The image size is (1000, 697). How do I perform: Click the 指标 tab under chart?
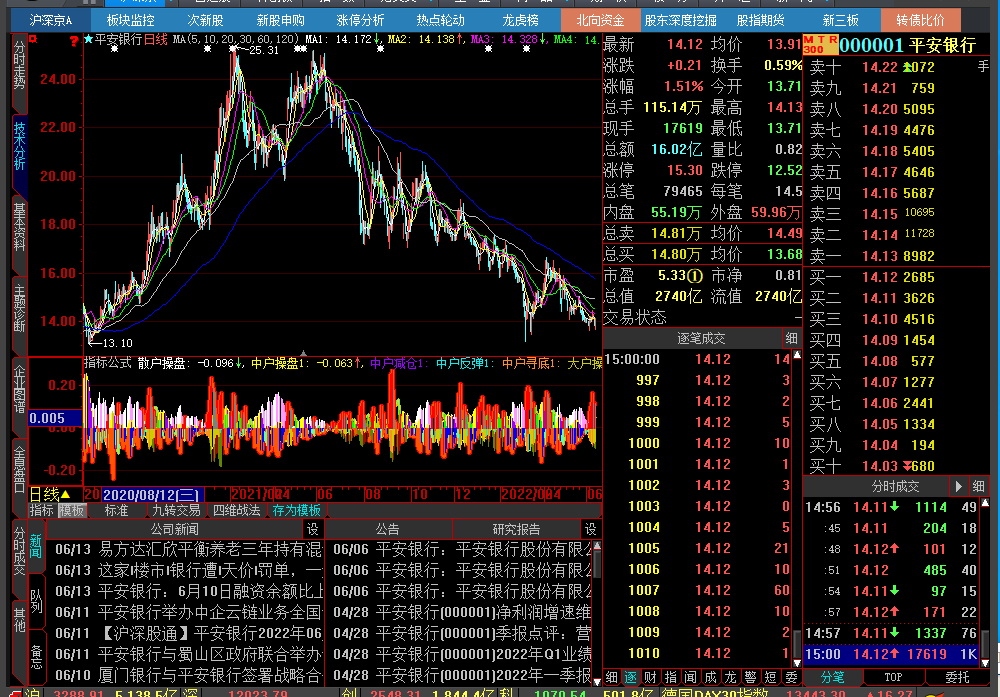click(x=41, y=510)
